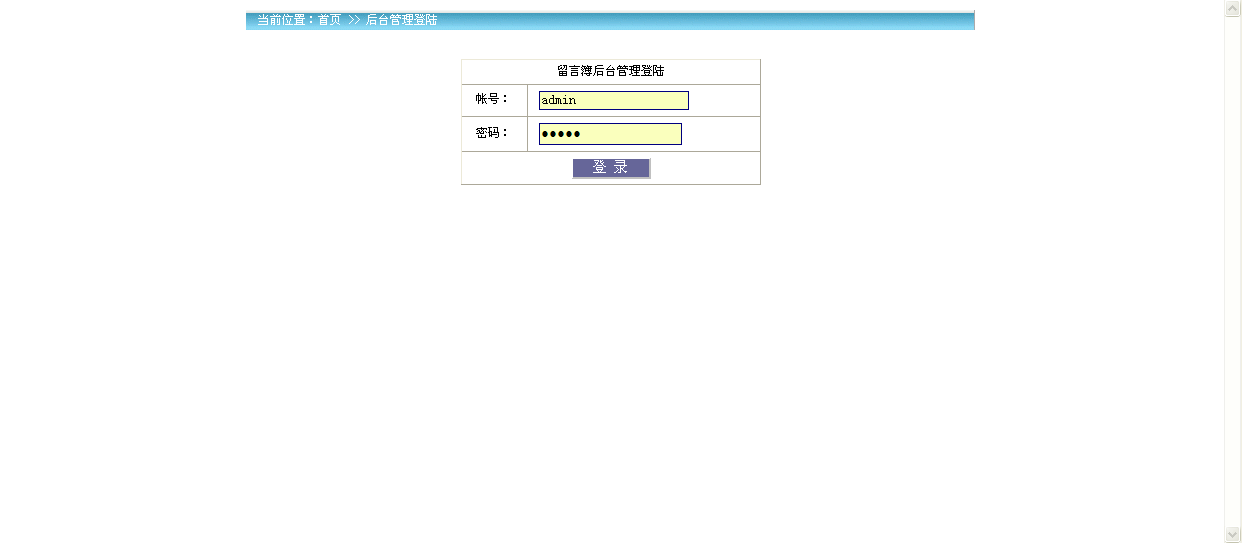
Task: Go to 首页 via the breadcrumb link
Action: pos(329,20)
